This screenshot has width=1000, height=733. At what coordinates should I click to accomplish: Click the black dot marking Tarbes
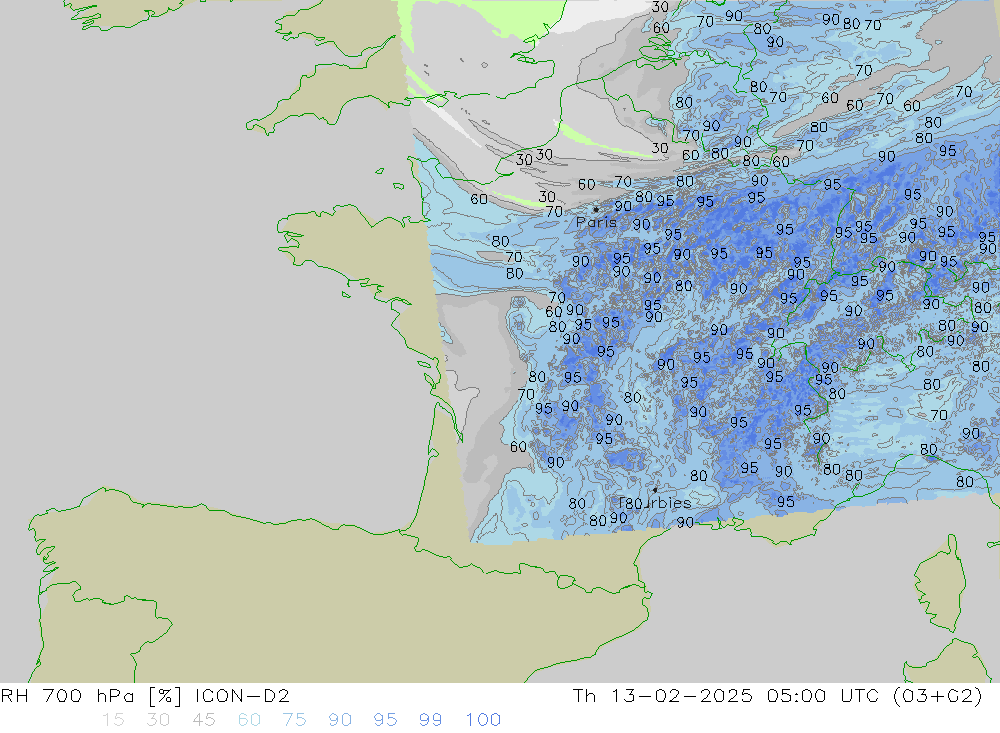coord(655,490)
